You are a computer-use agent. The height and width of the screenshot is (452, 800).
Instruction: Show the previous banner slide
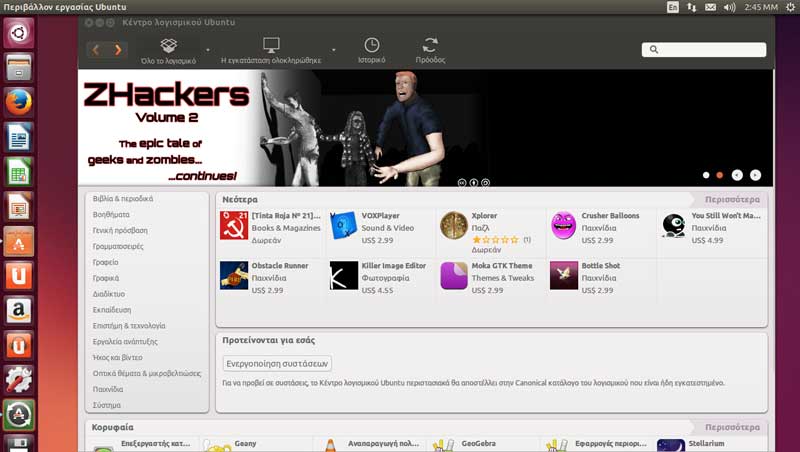[737, 175]
